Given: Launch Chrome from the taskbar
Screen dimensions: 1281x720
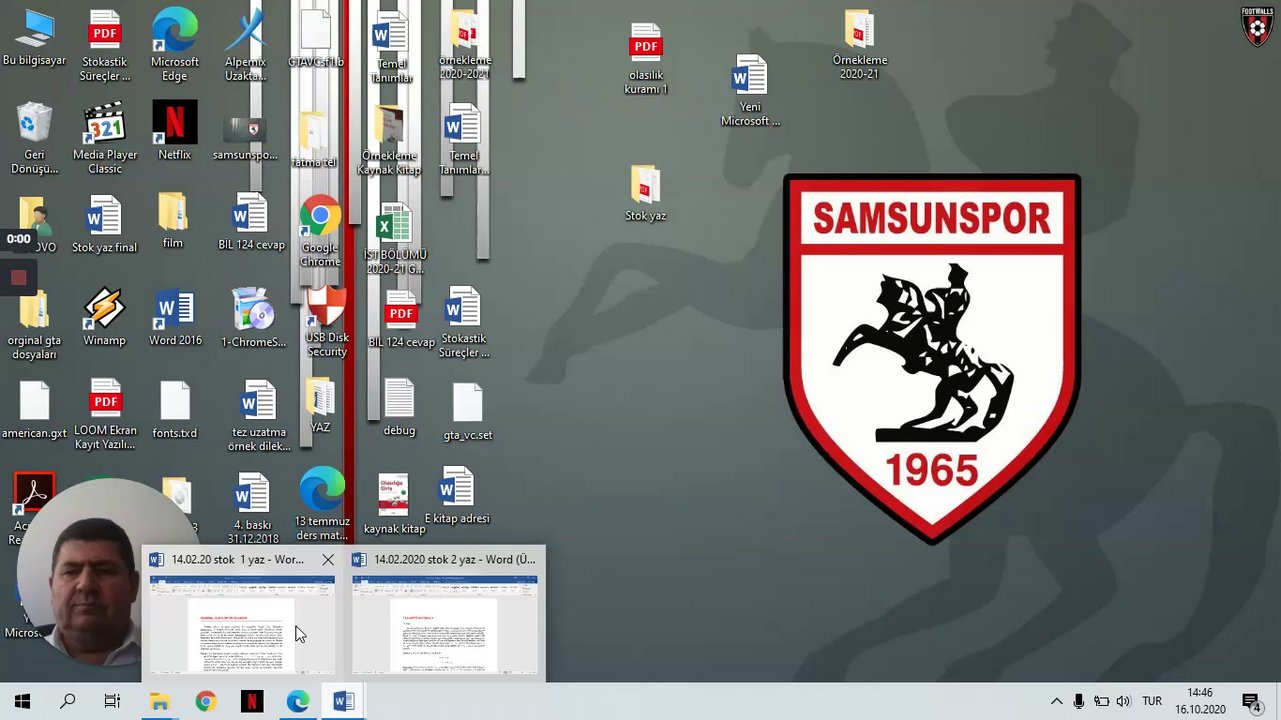Looking at the screenshot, I should (205, 702).
